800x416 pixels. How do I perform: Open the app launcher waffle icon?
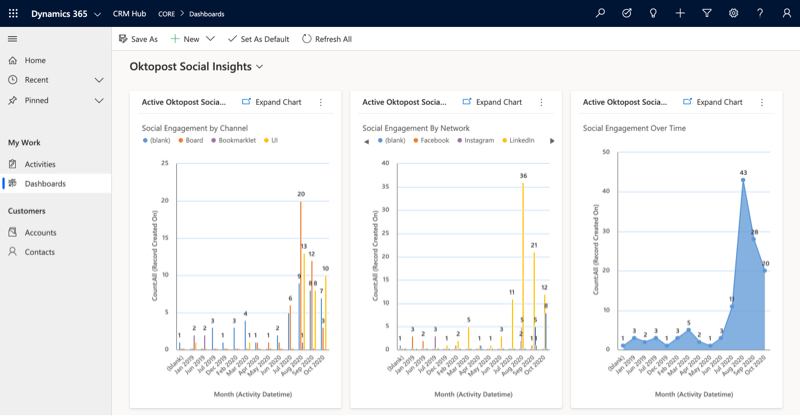click(x=13, y=14)
